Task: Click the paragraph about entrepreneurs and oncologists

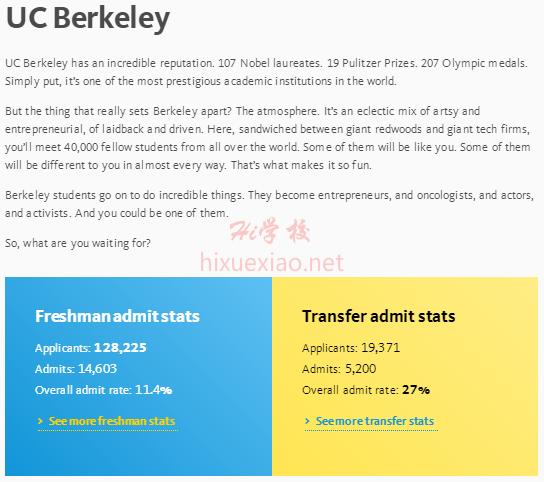Action: (x=269, y=204)
